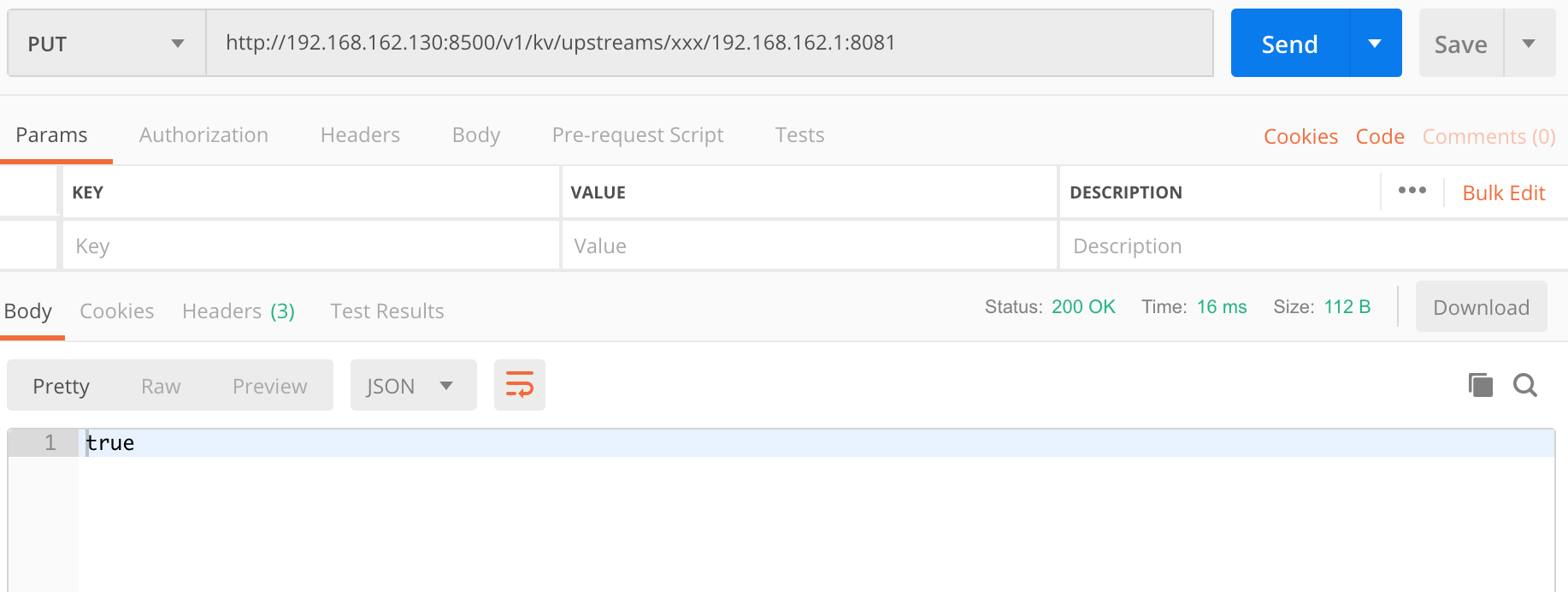Open the PUT method dropdown
The width and height of the screenshot is (1568, 592).
[x=107, y=43]
